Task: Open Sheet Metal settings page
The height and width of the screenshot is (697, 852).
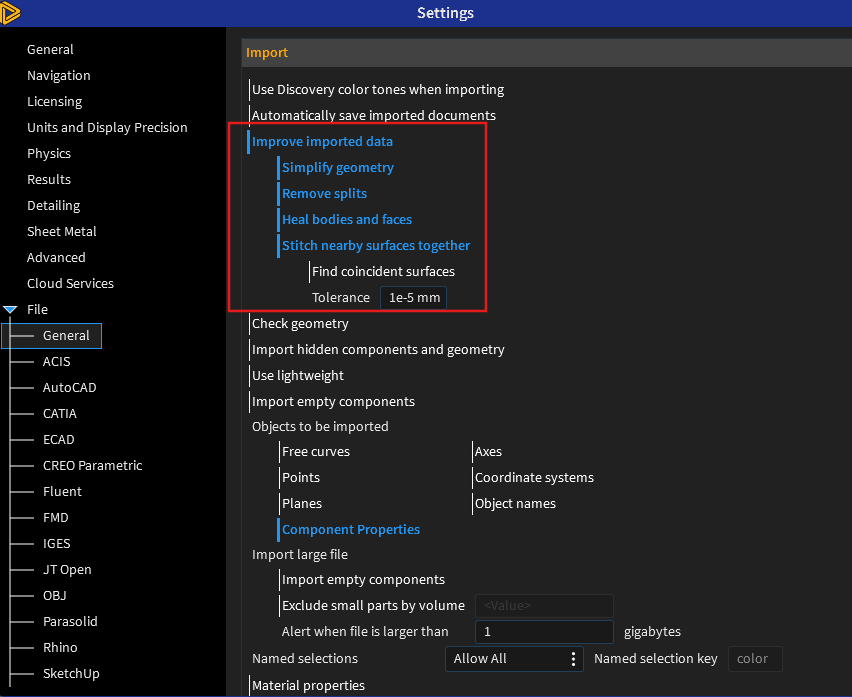Action: (61, 232)
